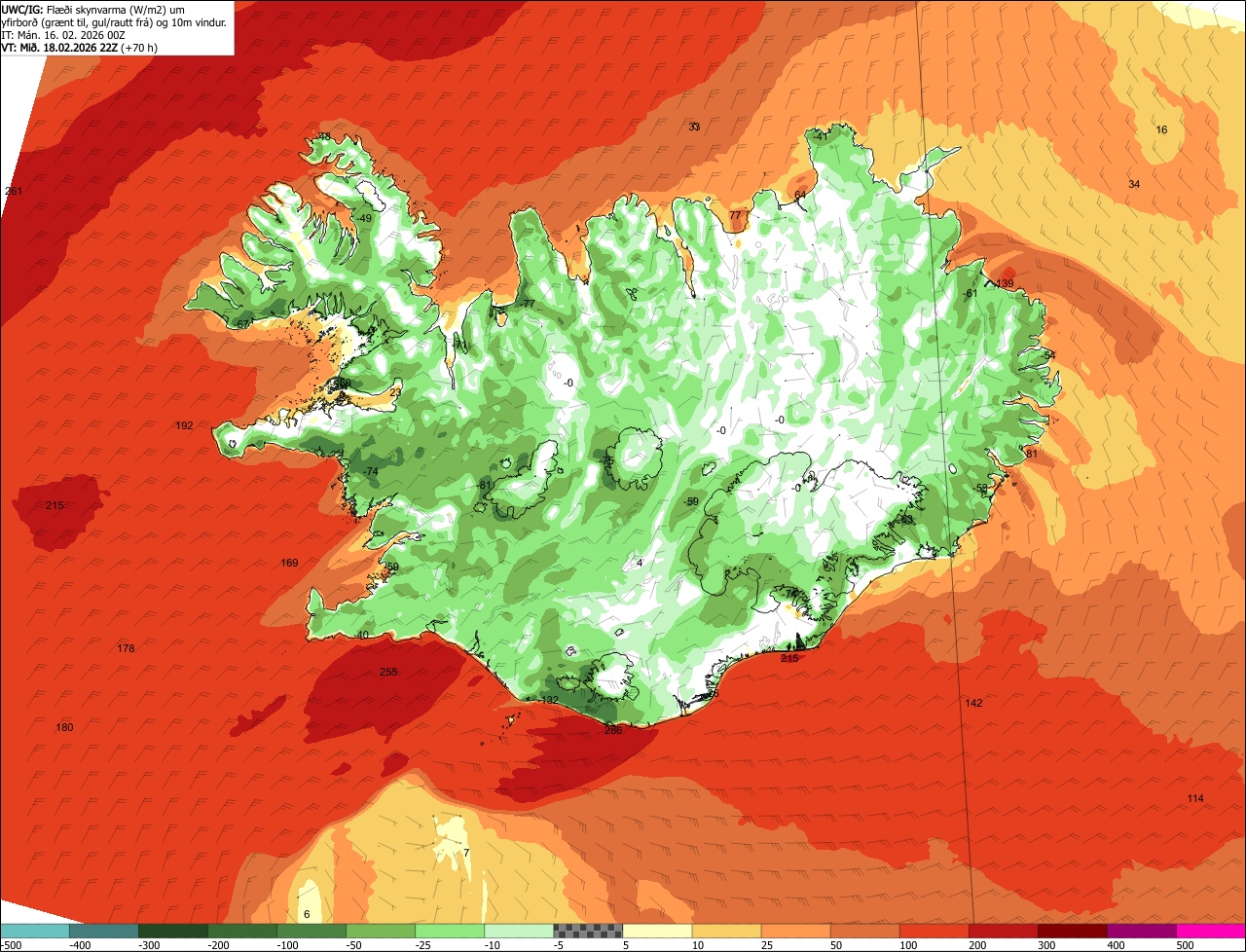The width and height of the screenshot is (1246, 952).
Task: Click the '-132' value near the south coast
Action: (x=549, y=700)
